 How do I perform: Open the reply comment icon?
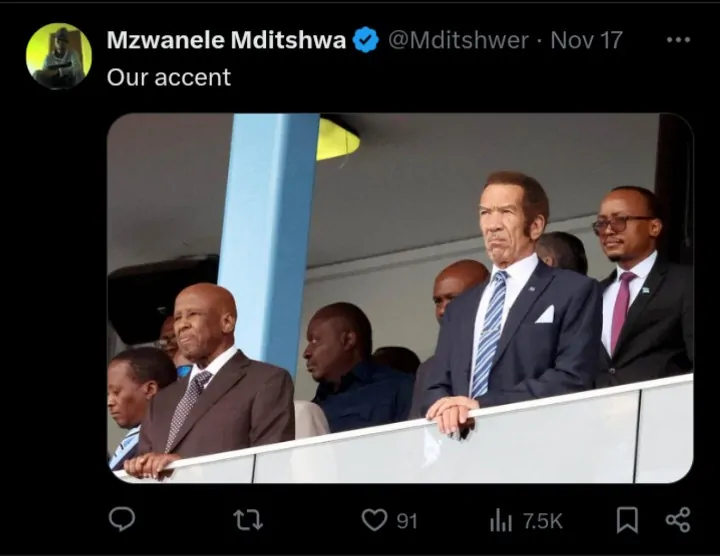(x=122, y=519)
